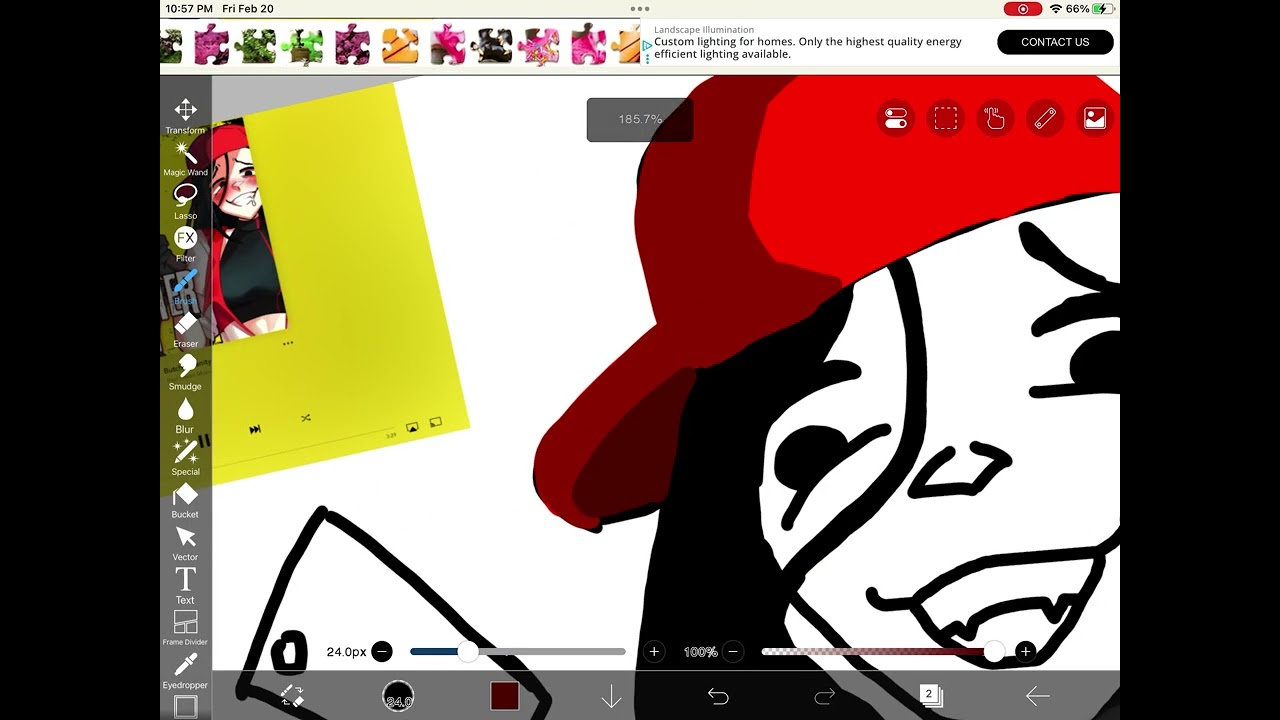This screenshot has height=720, width=1280.
Task: Click the CONTACT US ad button
Action: point(1055,42)
